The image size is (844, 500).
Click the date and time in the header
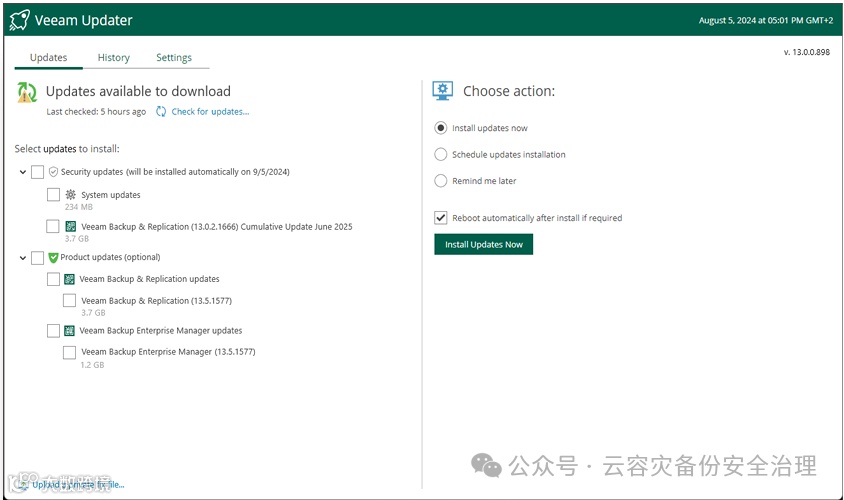(x=766, y=20)
